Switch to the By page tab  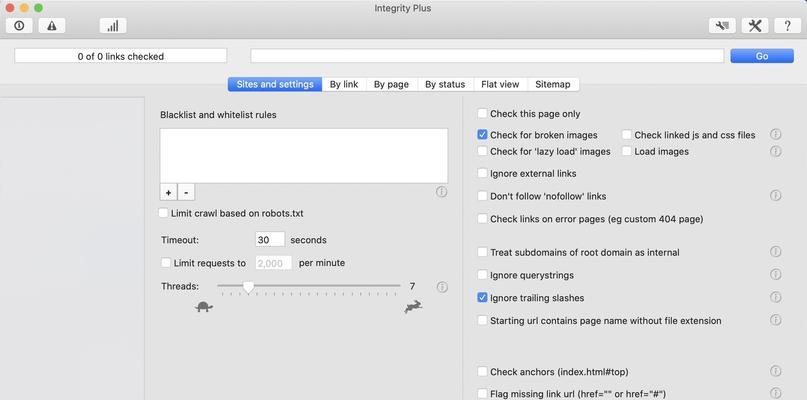click(x=391, y=84)
